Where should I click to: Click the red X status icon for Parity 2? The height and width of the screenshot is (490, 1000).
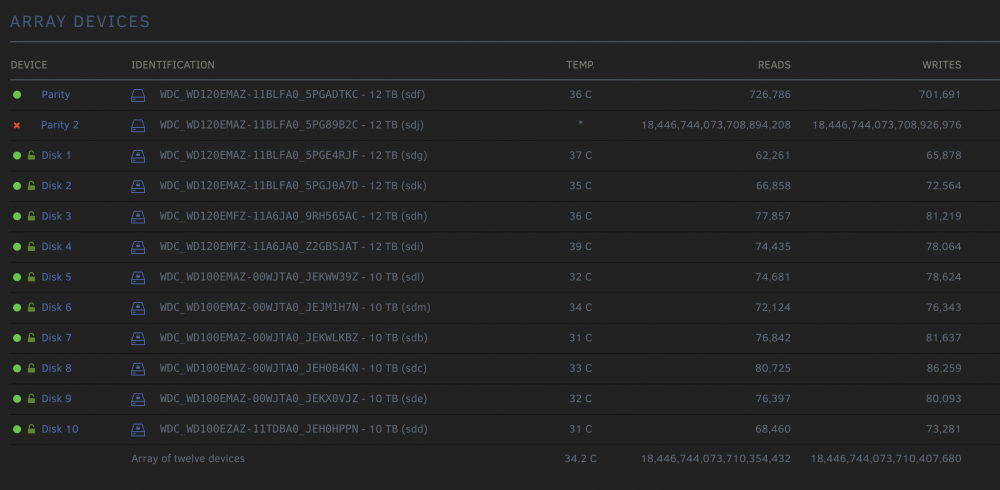(17, 126)
